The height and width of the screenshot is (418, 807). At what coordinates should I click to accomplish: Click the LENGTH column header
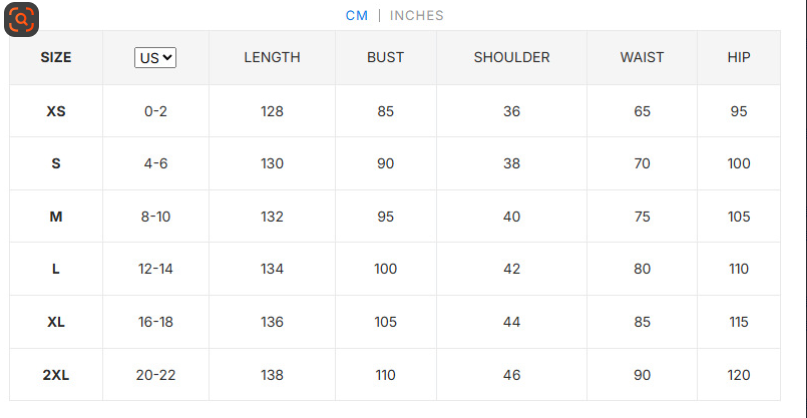[272, 58]
